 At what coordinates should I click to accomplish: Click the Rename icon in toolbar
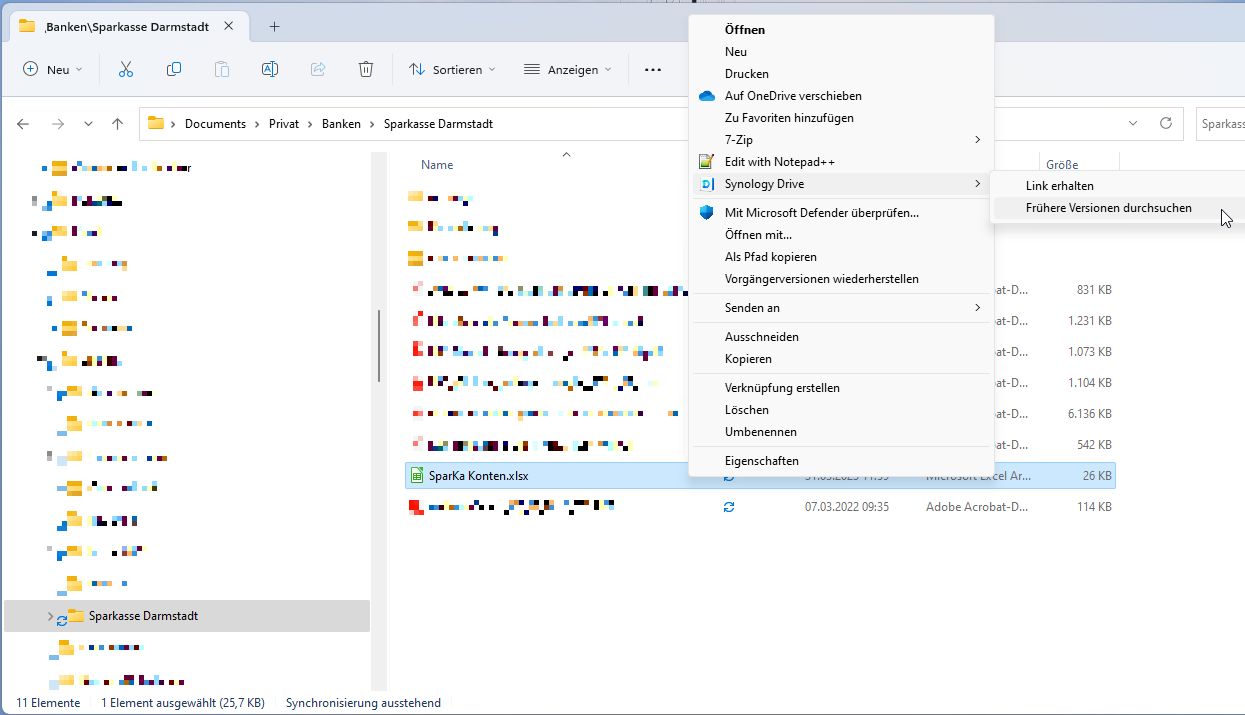(269, 69)
